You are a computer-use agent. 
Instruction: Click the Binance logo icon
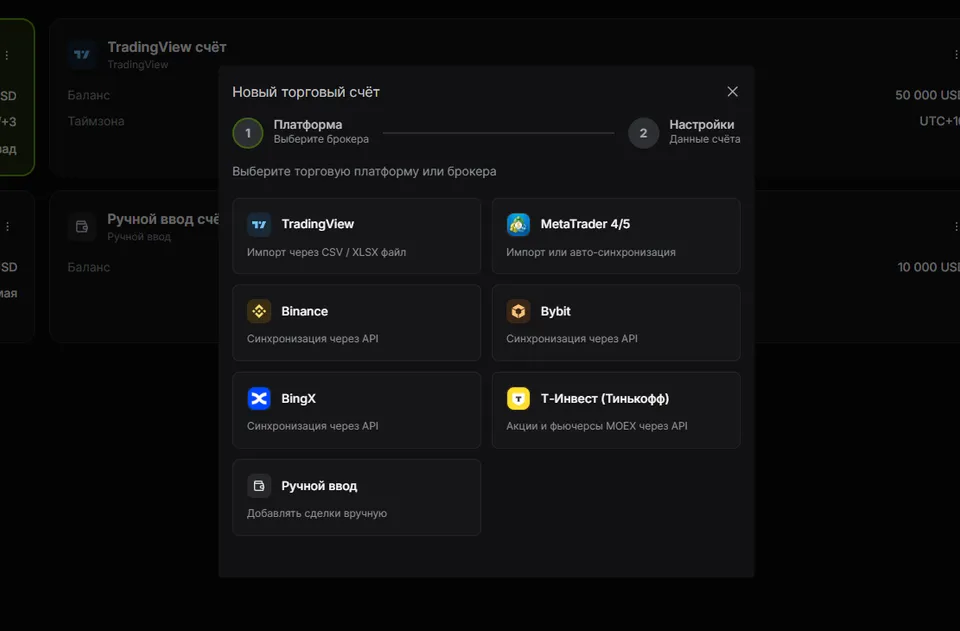pyautogui.click(x=259, y=311)
